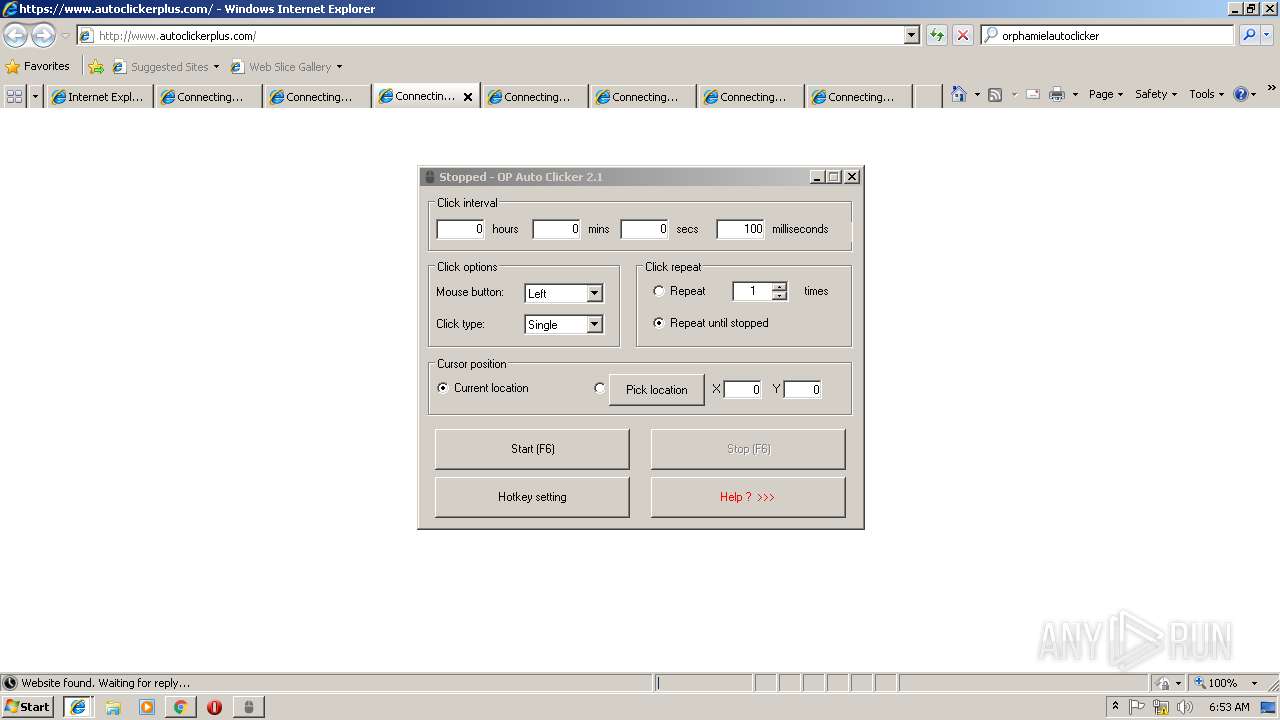
Task: Show hidden tray icons arrow
Action: (x=1115, y=706)
